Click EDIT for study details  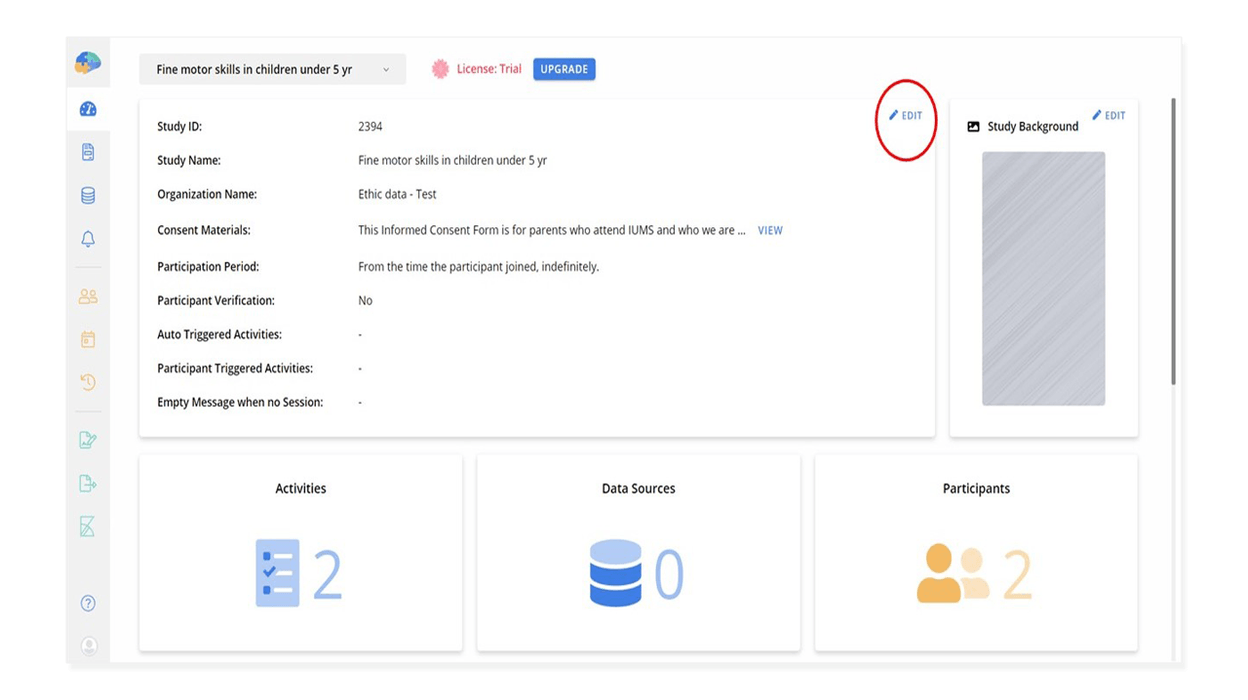coord(906,116)
